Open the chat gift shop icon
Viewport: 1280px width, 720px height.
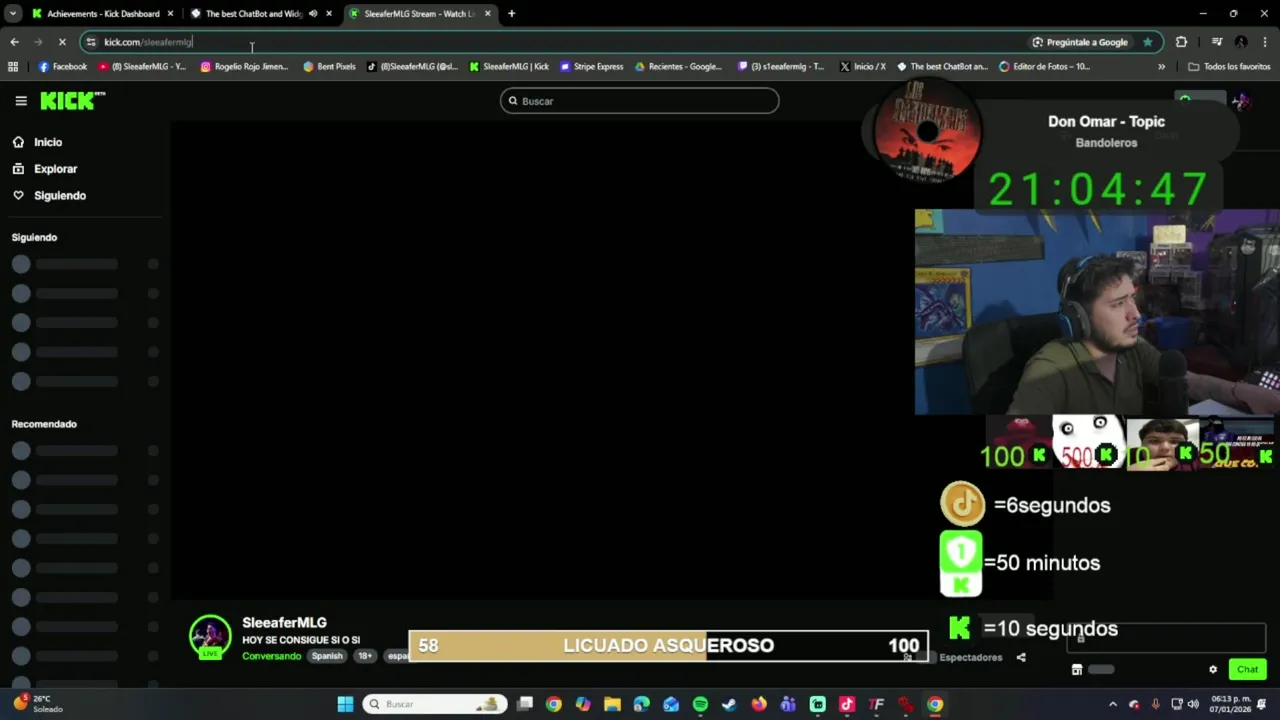click(x=1077, y=669)
